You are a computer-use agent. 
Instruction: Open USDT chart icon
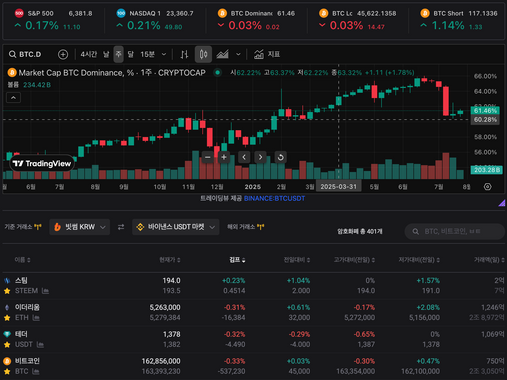click(x=40, y=344)
